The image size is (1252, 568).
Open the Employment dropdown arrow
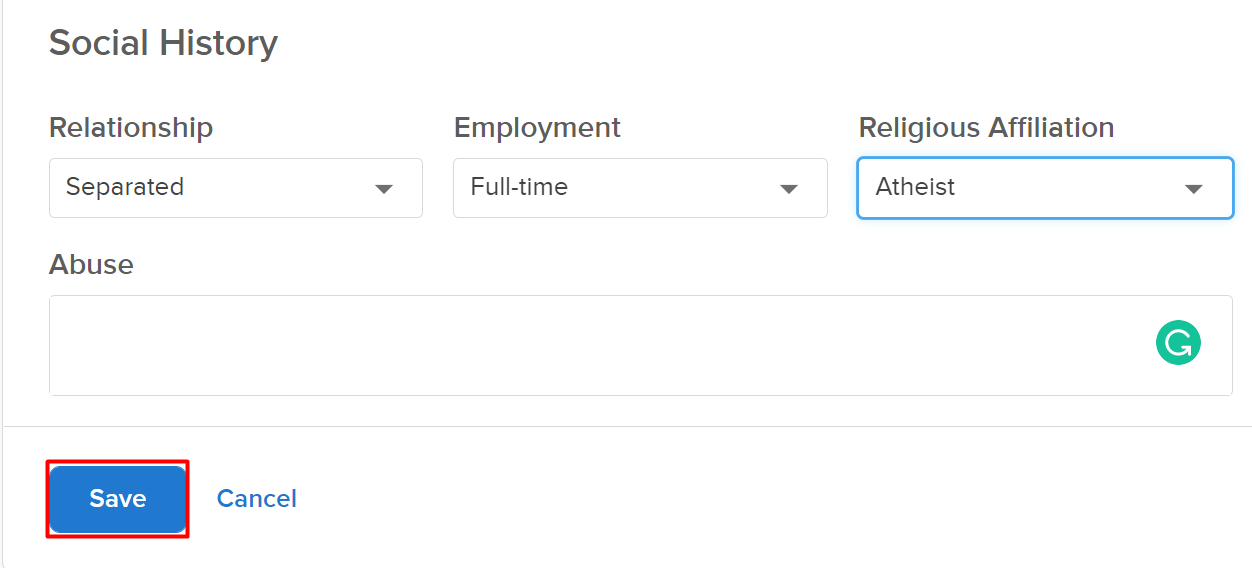pos(789,188)
